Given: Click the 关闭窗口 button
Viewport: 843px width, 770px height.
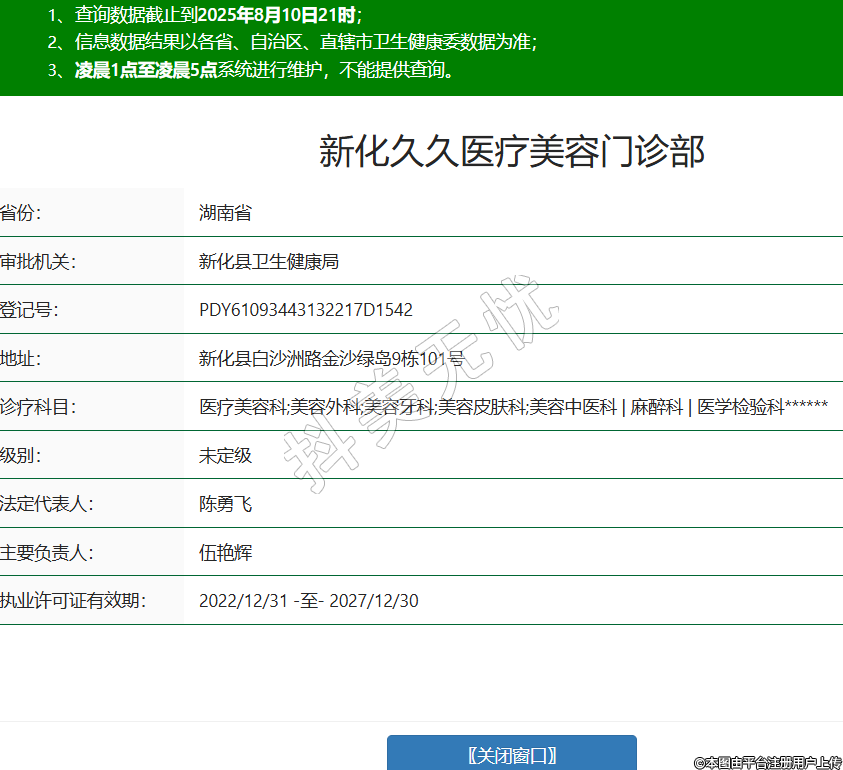Looking at the screenshot, I should (x=511, y=754).
